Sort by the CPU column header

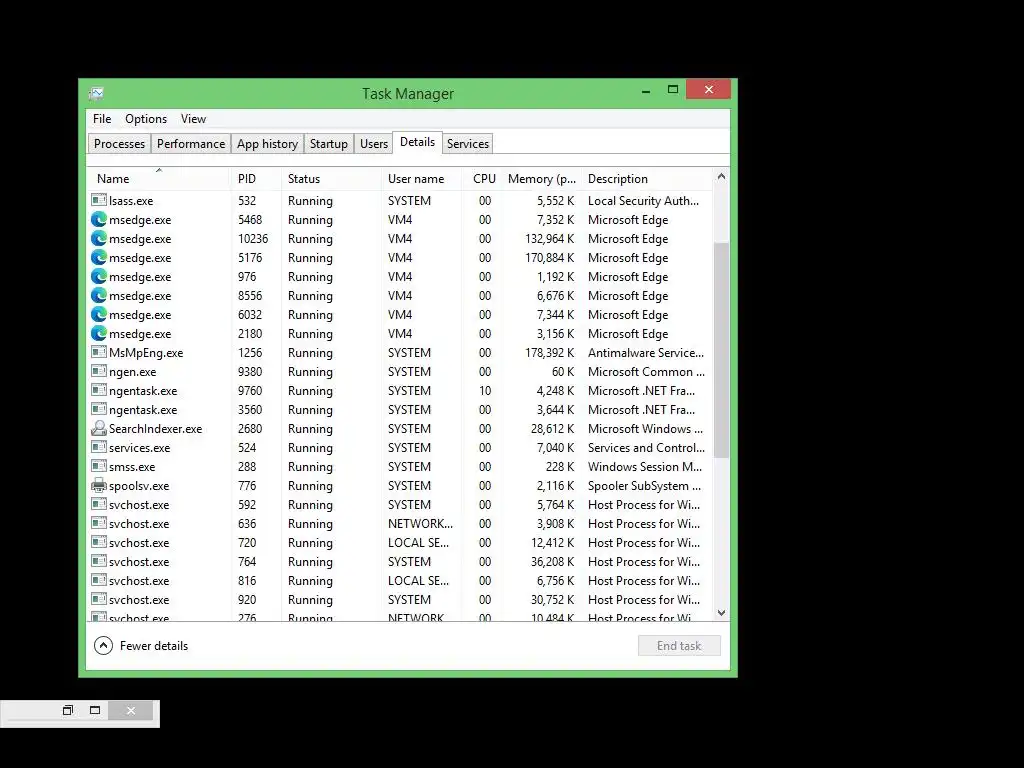pyautogui.click(x=482, y=179)
